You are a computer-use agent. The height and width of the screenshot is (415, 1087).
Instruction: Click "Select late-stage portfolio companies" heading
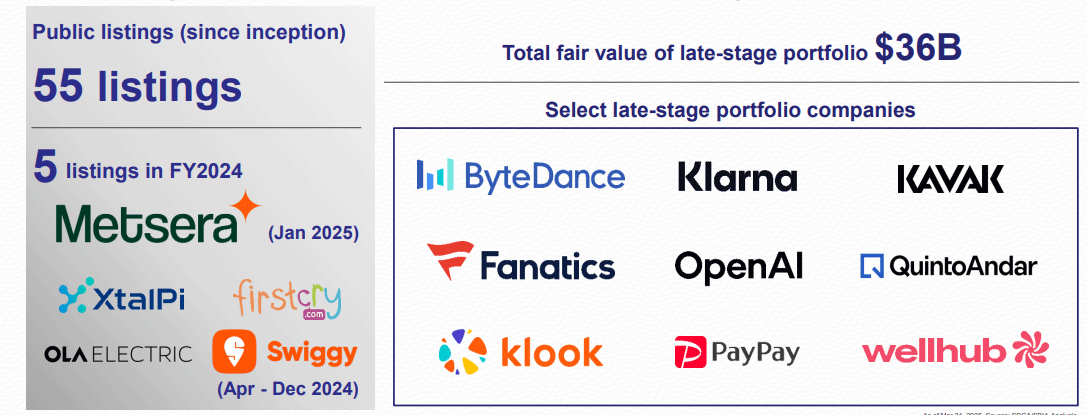click(730, 110)
